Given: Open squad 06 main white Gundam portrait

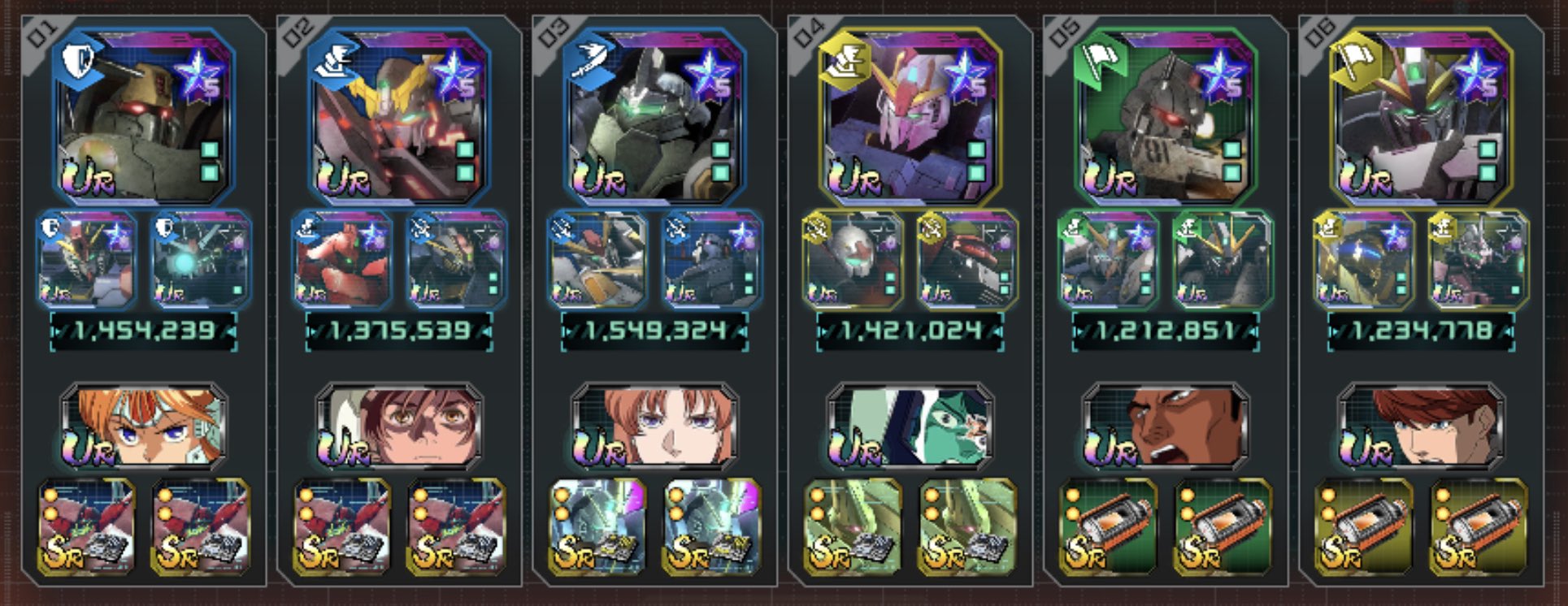Looking at the screenshot, I should point(1420,116).
